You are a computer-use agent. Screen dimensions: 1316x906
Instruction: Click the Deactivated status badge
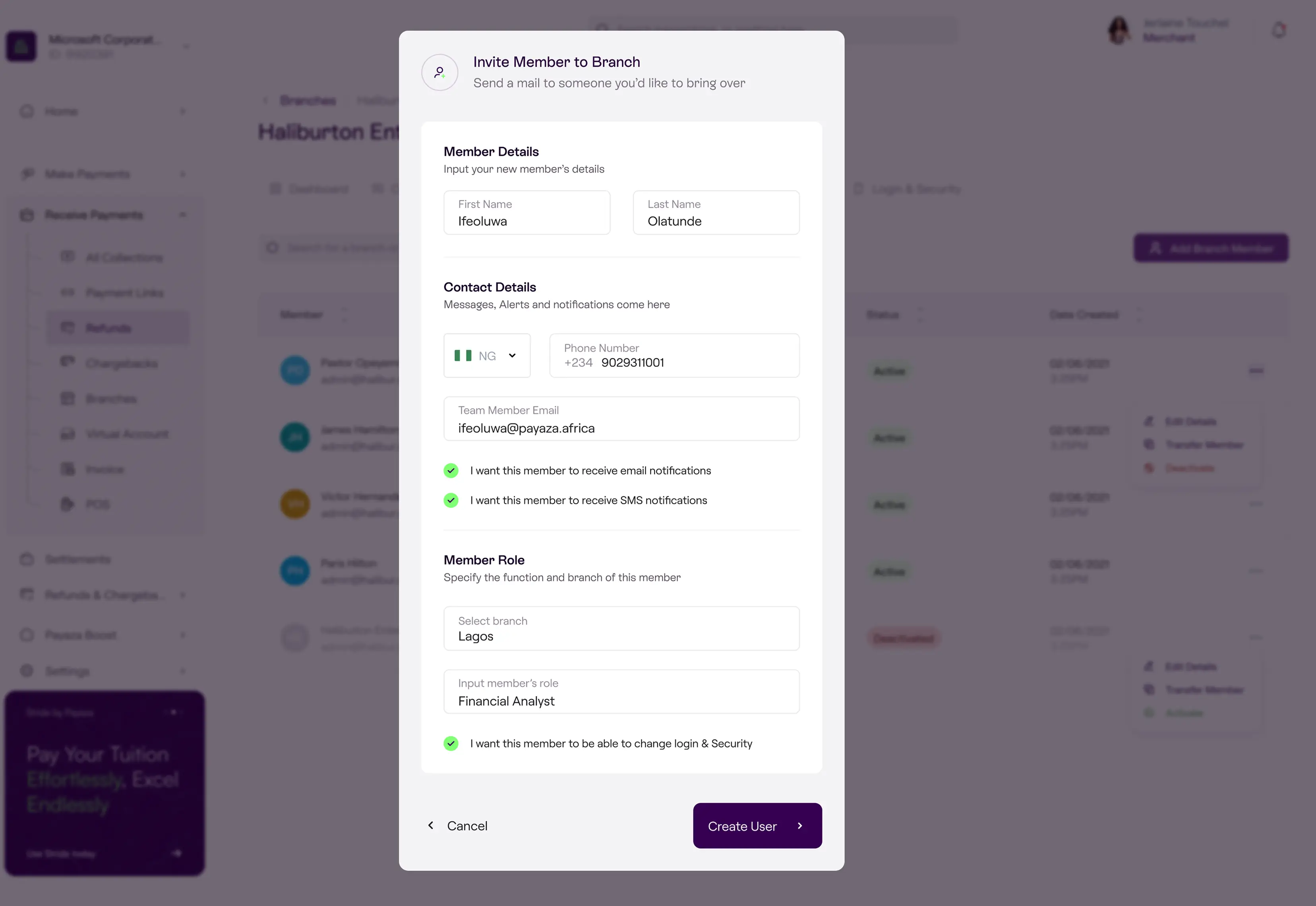904,639
